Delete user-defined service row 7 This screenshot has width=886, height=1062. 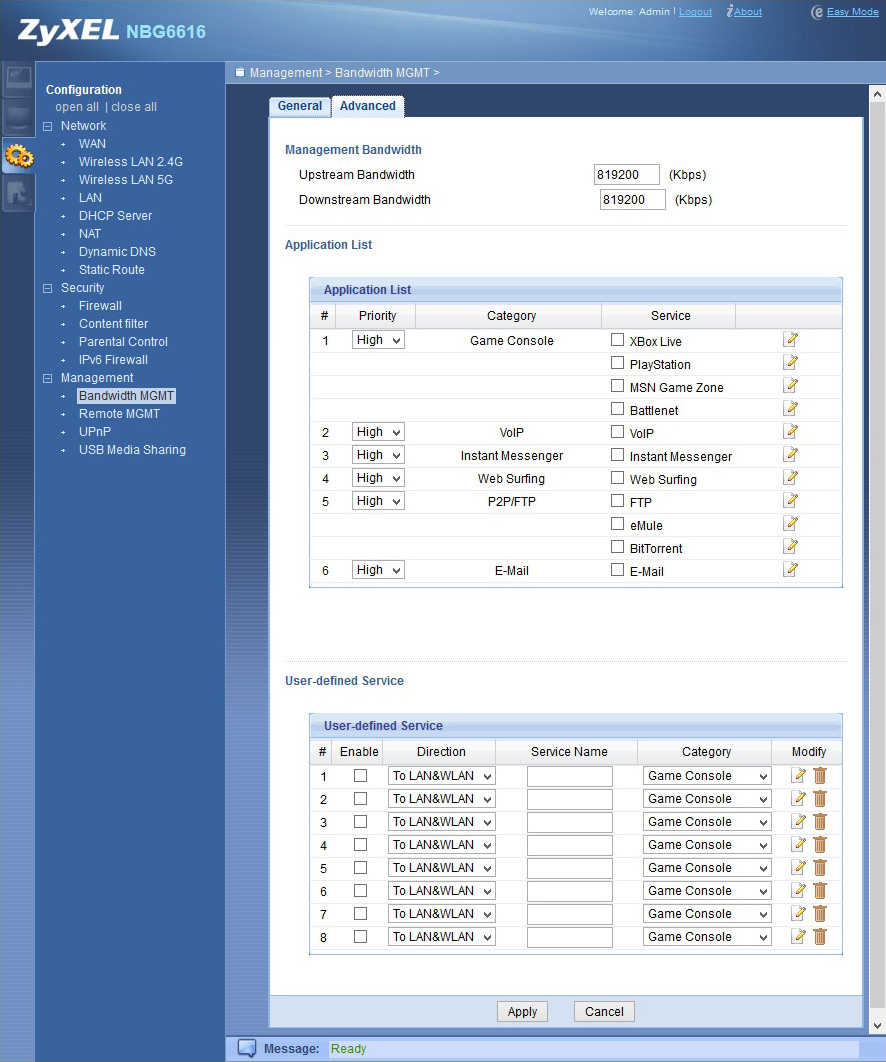(820, 914)
